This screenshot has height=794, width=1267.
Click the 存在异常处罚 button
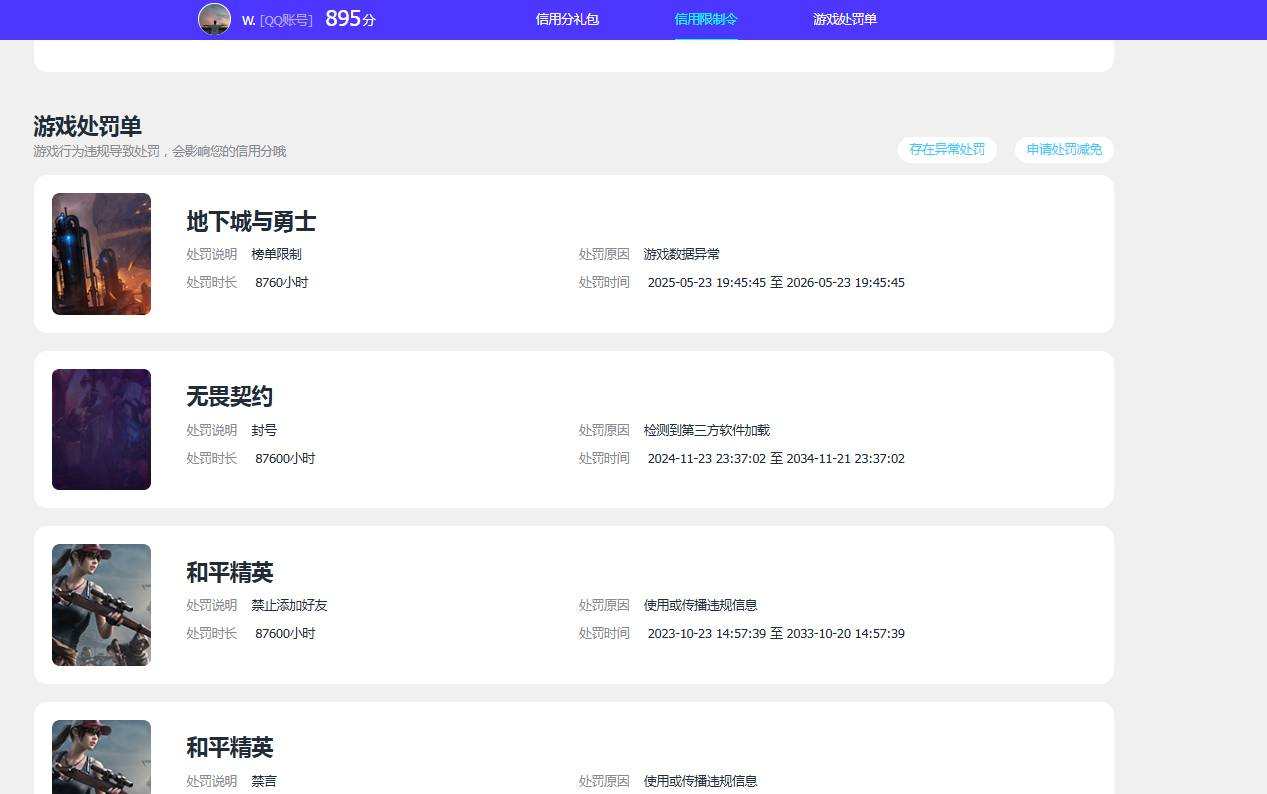(947, 150)
